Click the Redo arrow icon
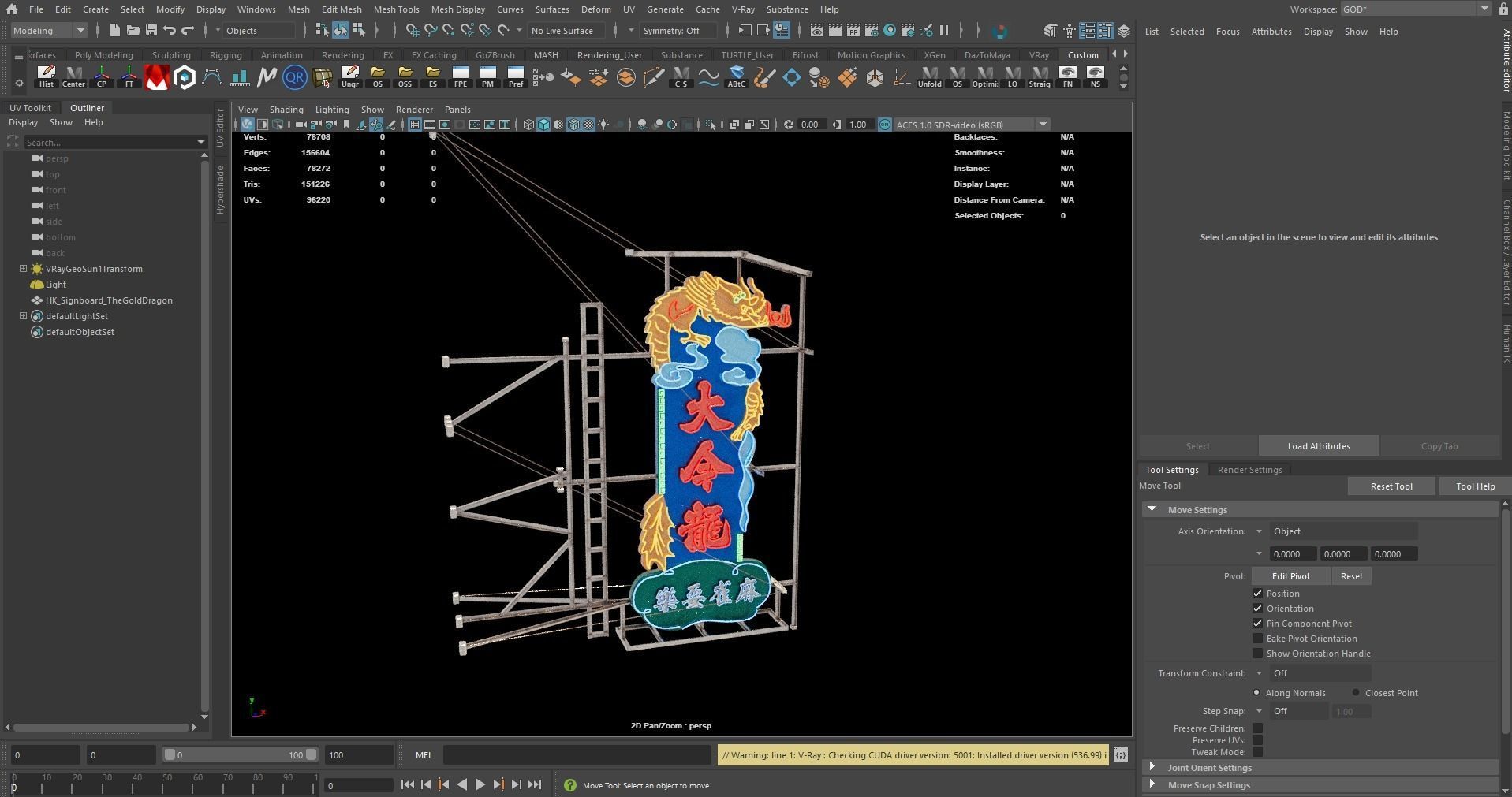1512x797 pixels. tap(188, 31)
